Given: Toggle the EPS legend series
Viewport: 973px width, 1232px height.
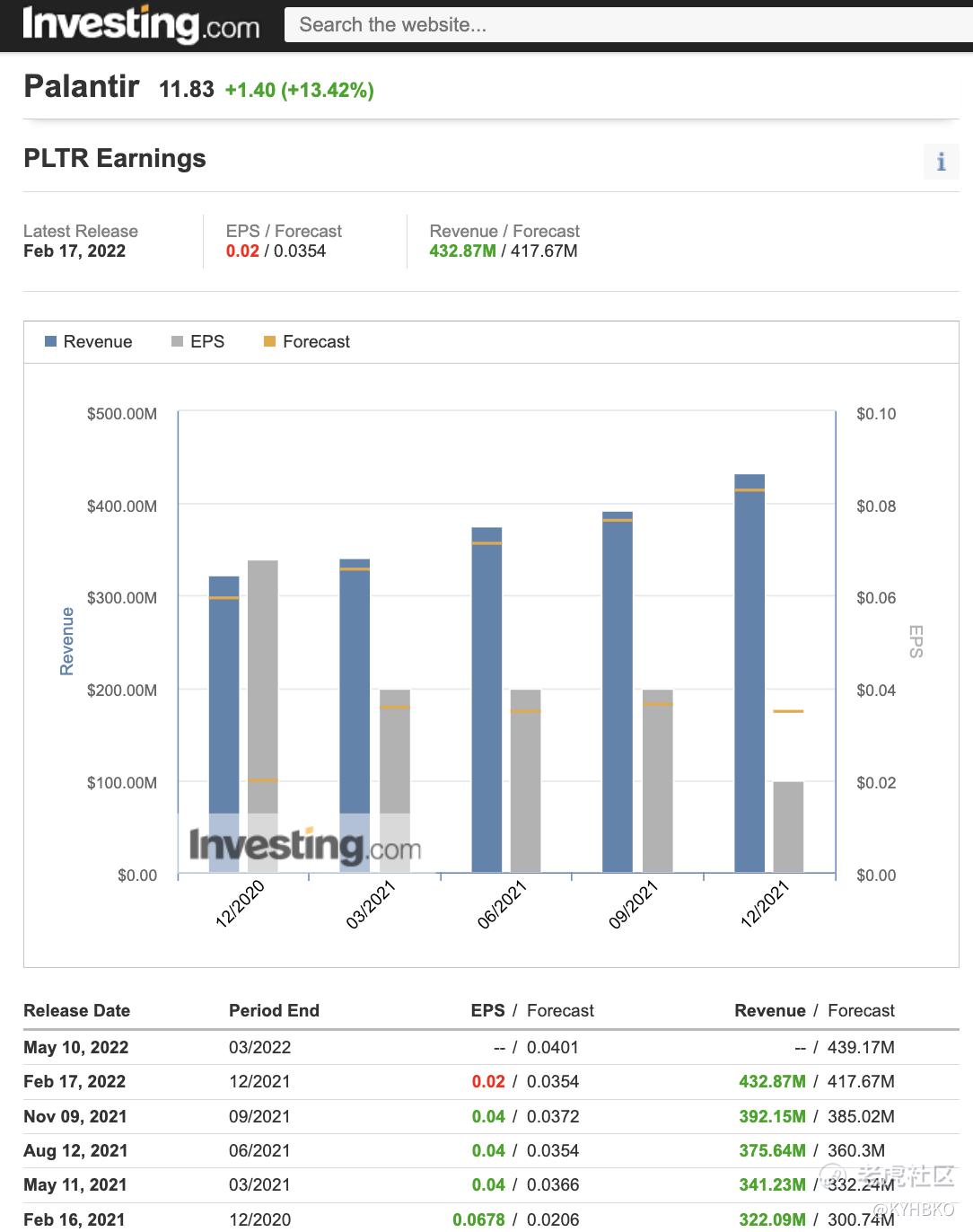Looking at the screenshot, I should [197, 341].
